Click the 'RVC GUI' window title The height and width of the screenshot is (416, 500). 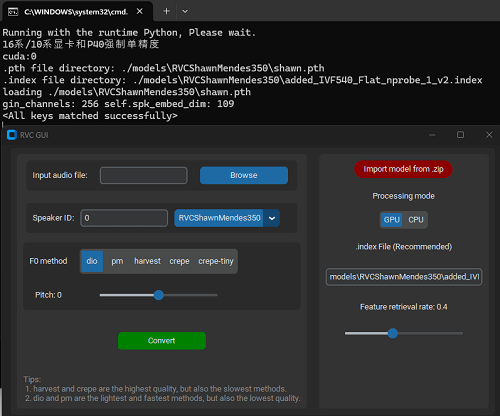(34, 135)
